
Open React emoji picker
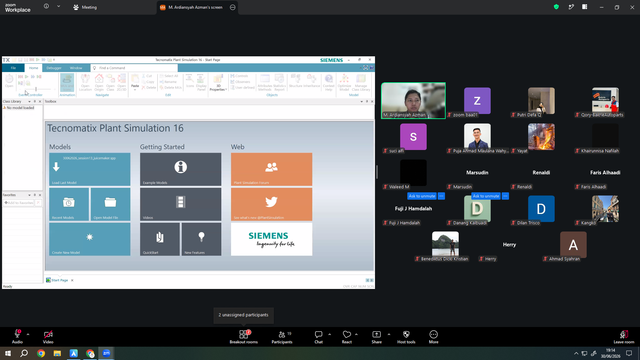pyautogui.click(x=347, y=337)
